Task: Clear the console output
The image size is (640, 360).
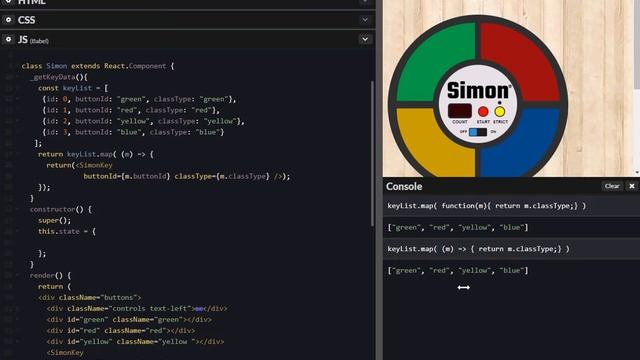Action: (612, 186)
